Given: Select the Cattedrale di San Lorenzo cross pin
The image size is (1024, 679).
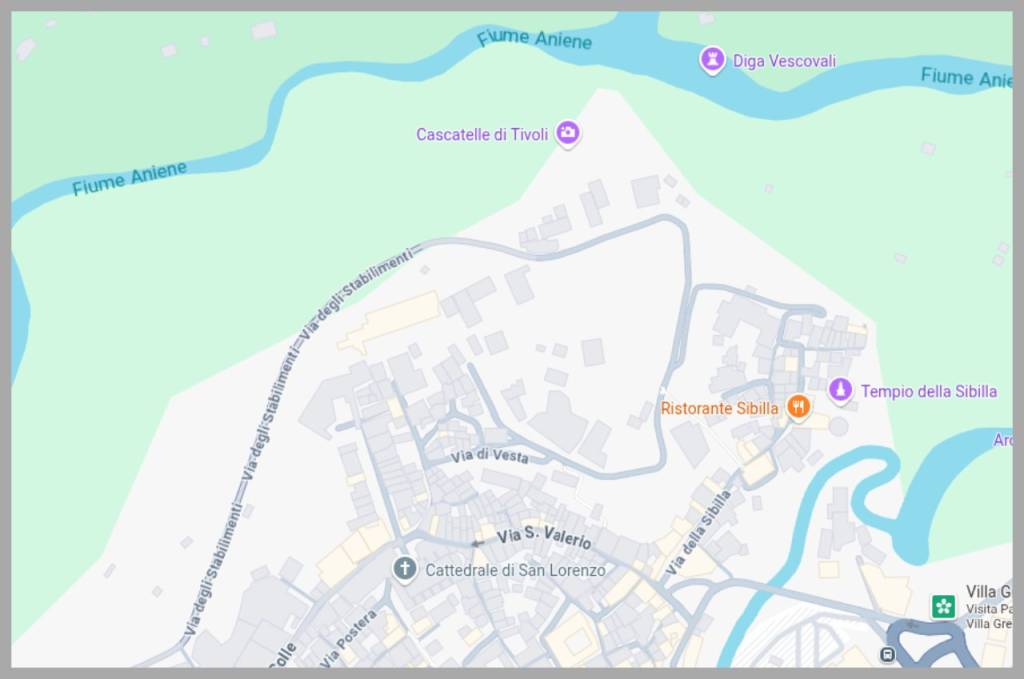Looking at the screenshot, I should (x=404, y=569).
